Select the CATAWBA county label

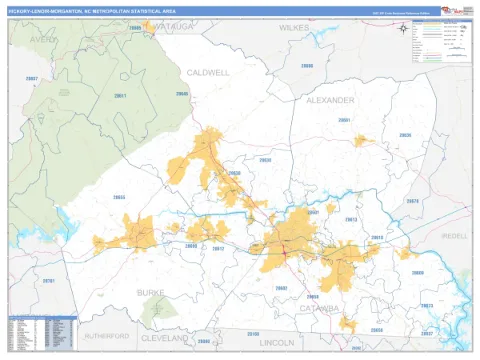(319, 308)
